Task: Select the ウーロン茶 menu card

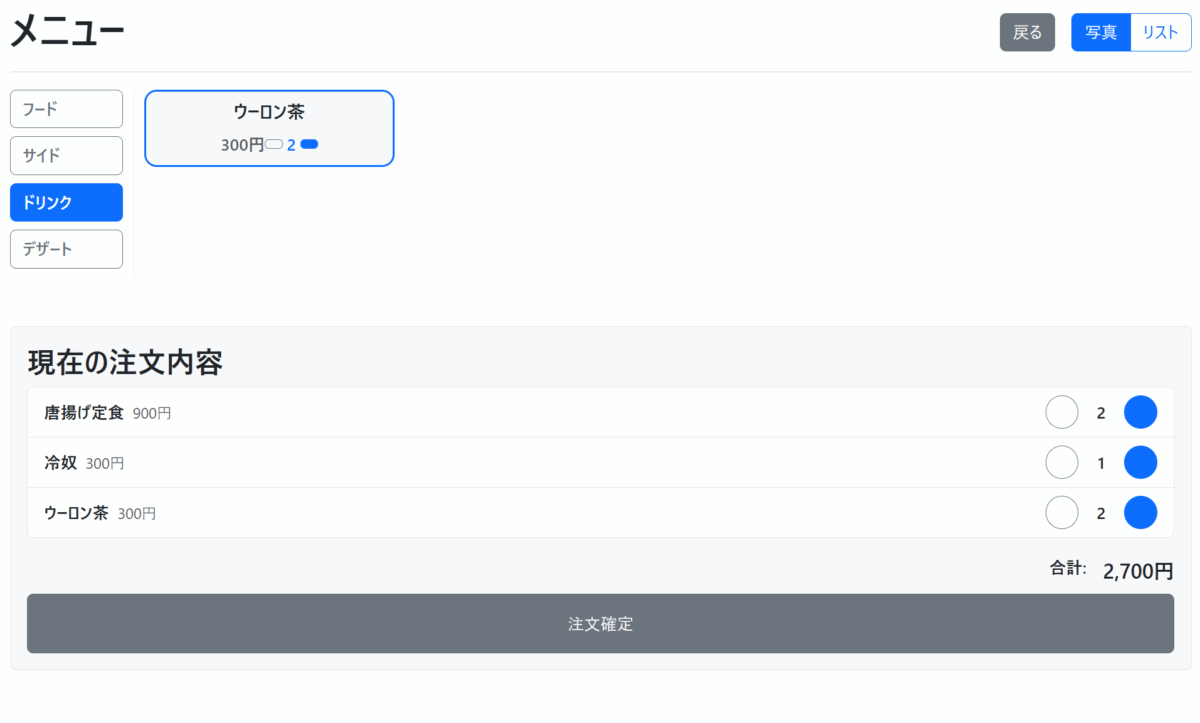Action: [269, 113]
